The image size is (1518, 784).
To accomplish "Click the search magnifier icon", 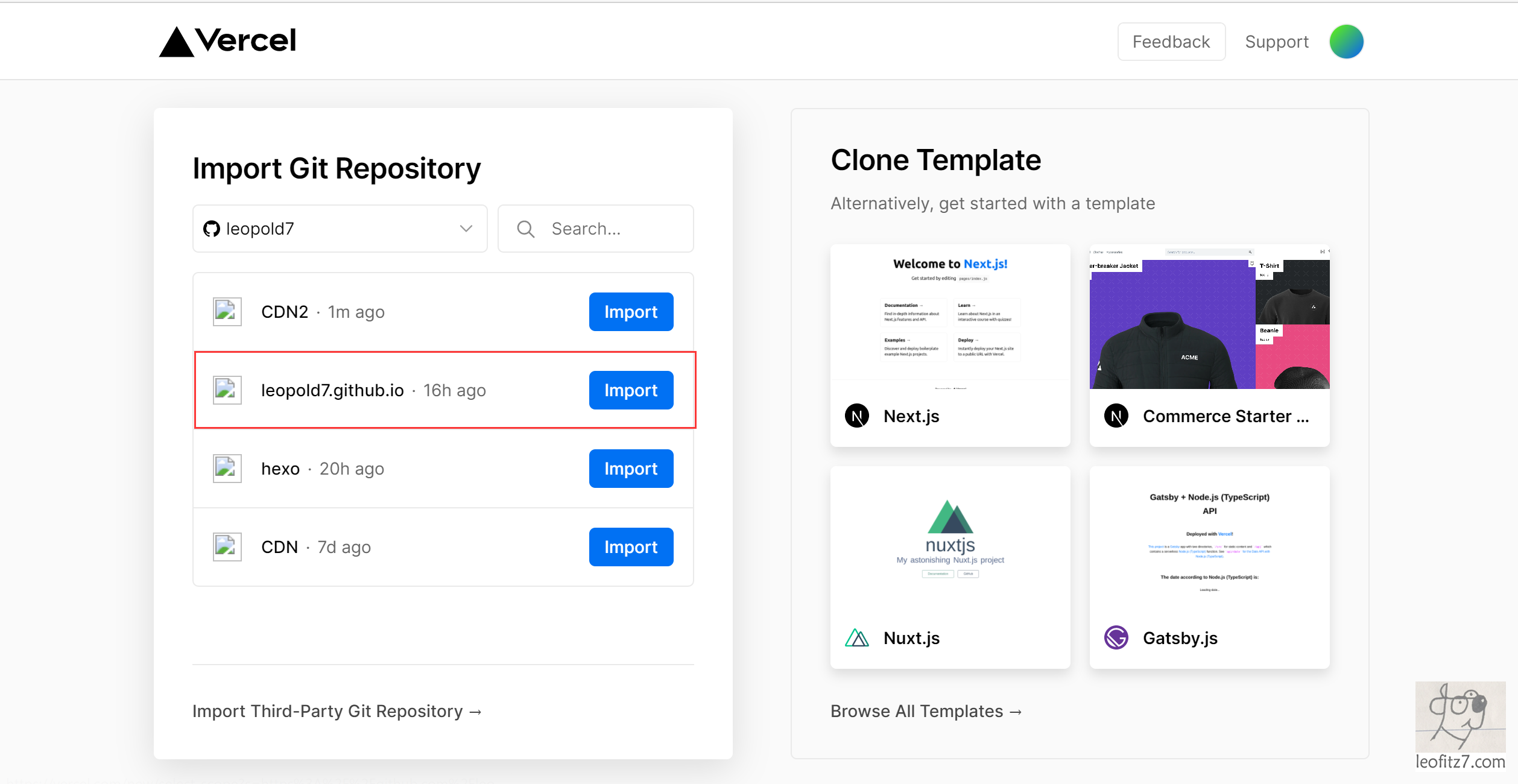I will pyautogui.click(x=525, y=229).
